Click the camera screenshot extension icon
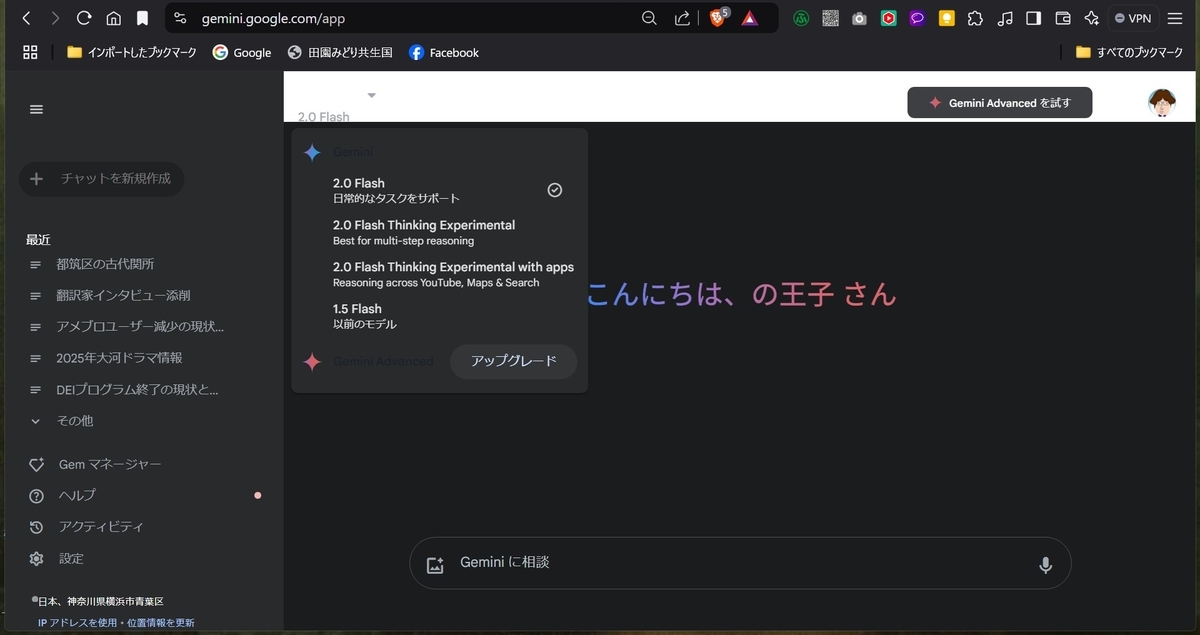Screen dimensions: 1200x635 coord(859,18)
